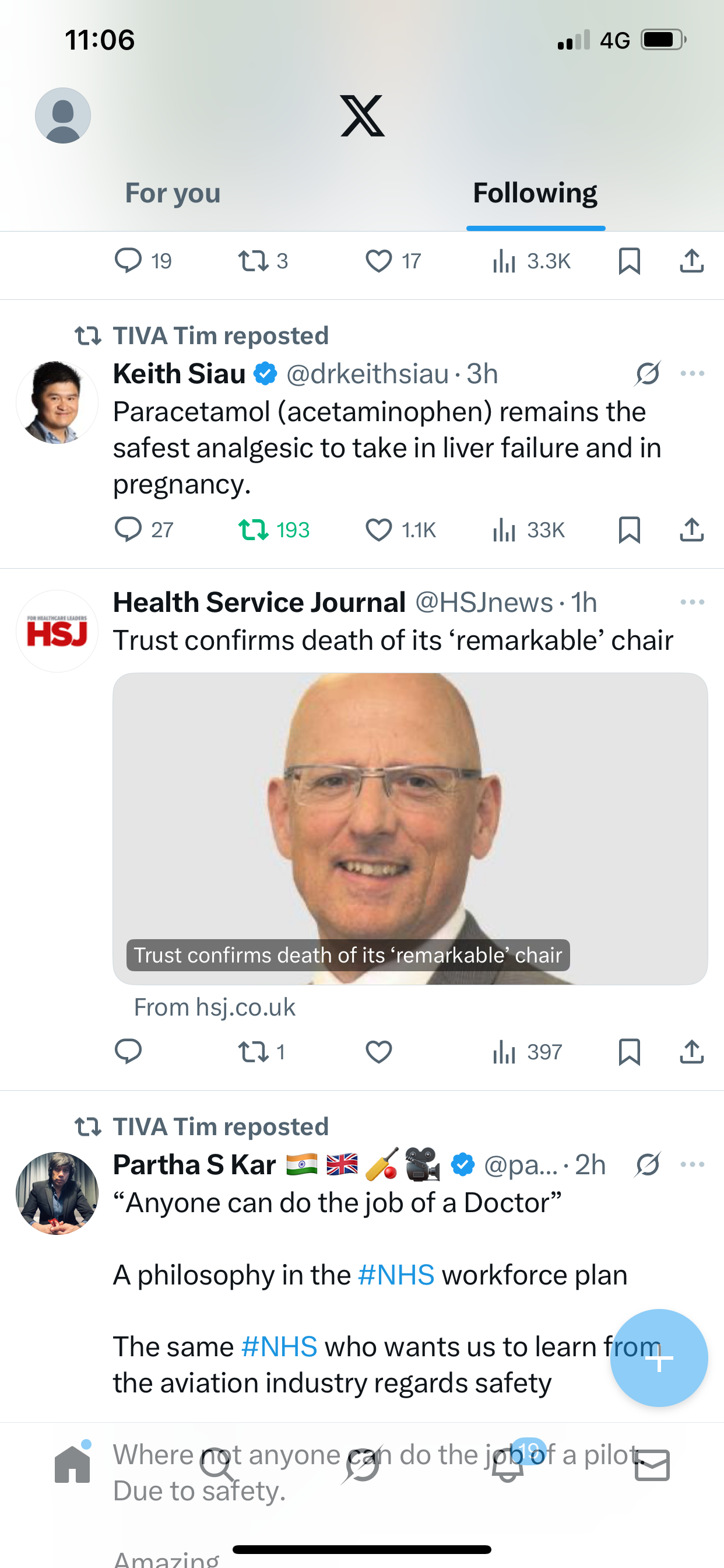Screen dimensions: 724x1568
Task: Open more options on Keith Siau's post
Action: 693,374
